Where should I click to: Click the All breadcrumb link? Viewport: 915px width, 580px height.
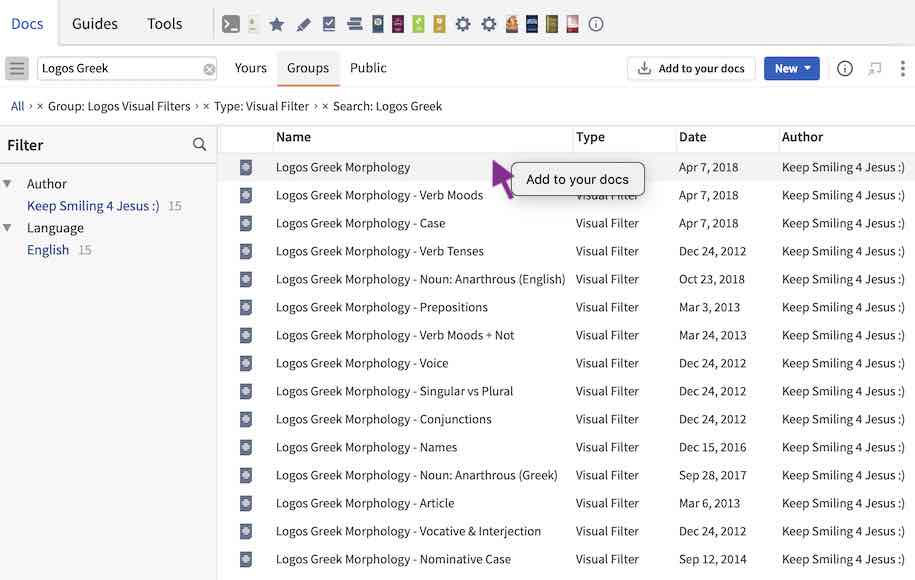coord(18,106)
